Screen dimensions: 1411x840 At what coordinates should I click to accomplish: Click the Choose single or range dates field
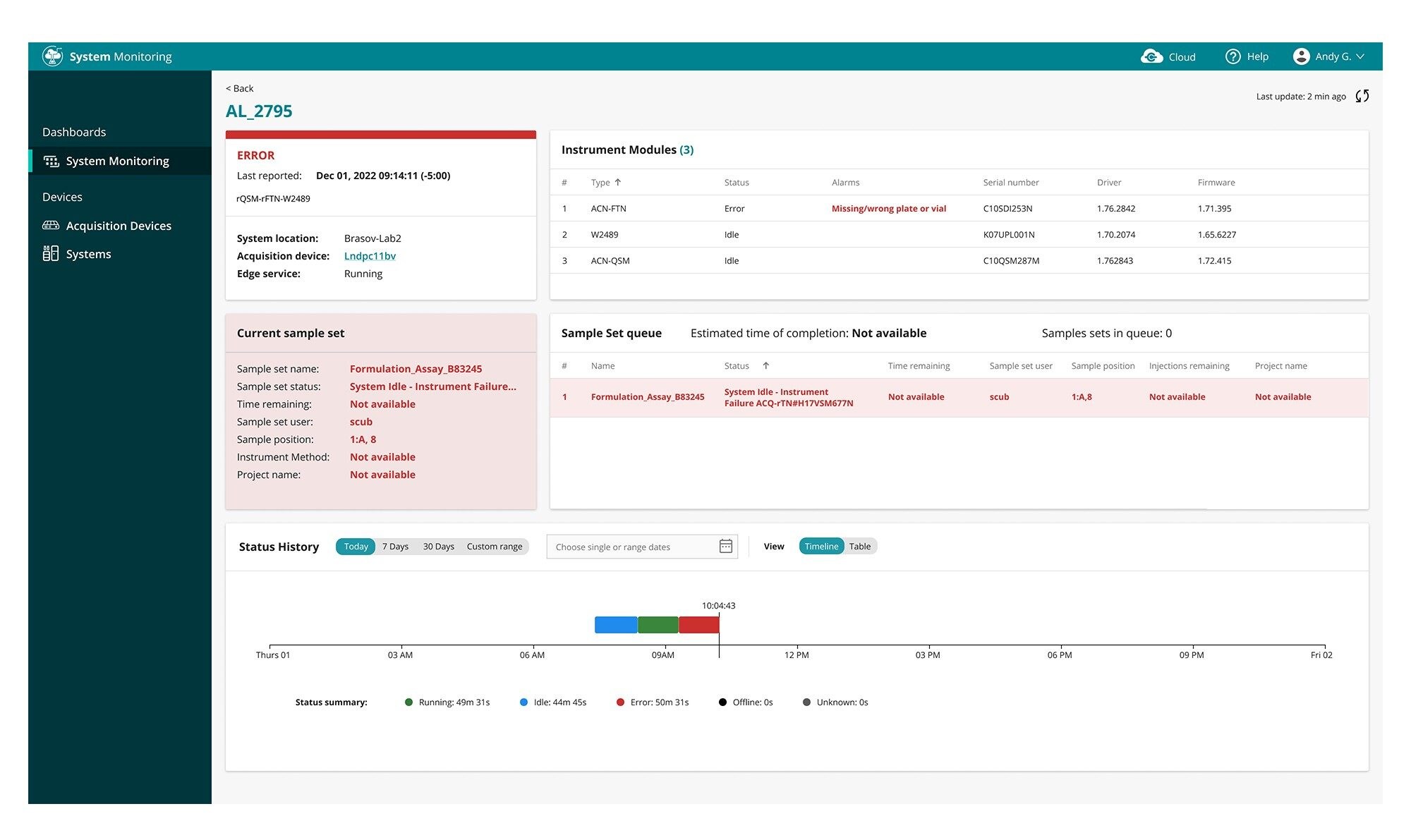click(x=621, y=546)
